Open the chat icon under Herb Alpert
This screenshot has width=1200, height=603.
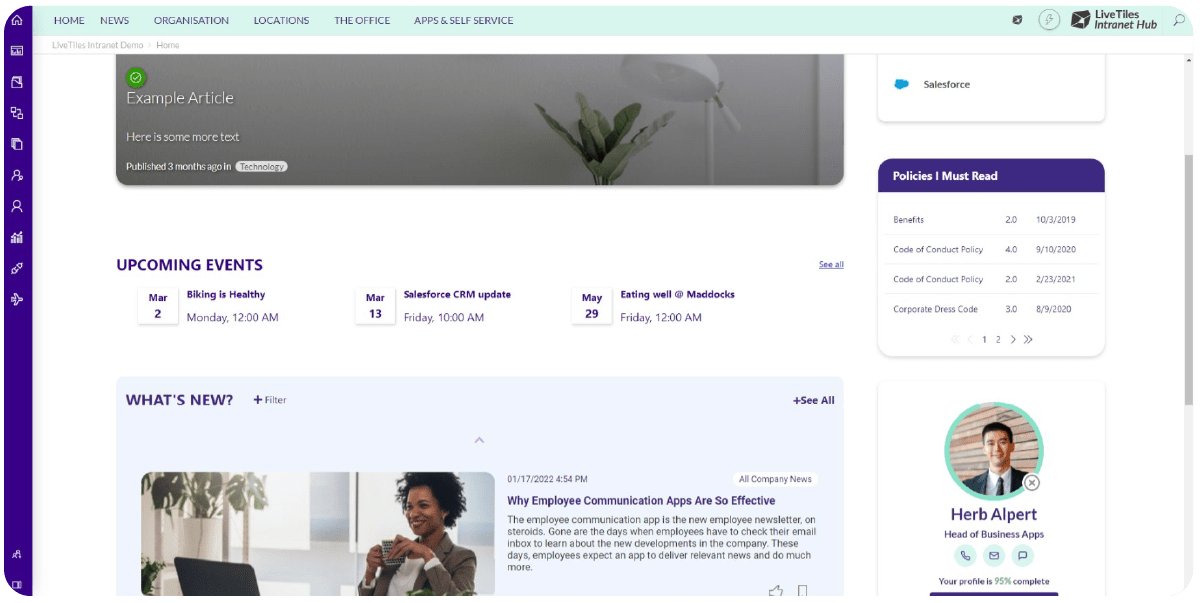tap(1023, 556)
